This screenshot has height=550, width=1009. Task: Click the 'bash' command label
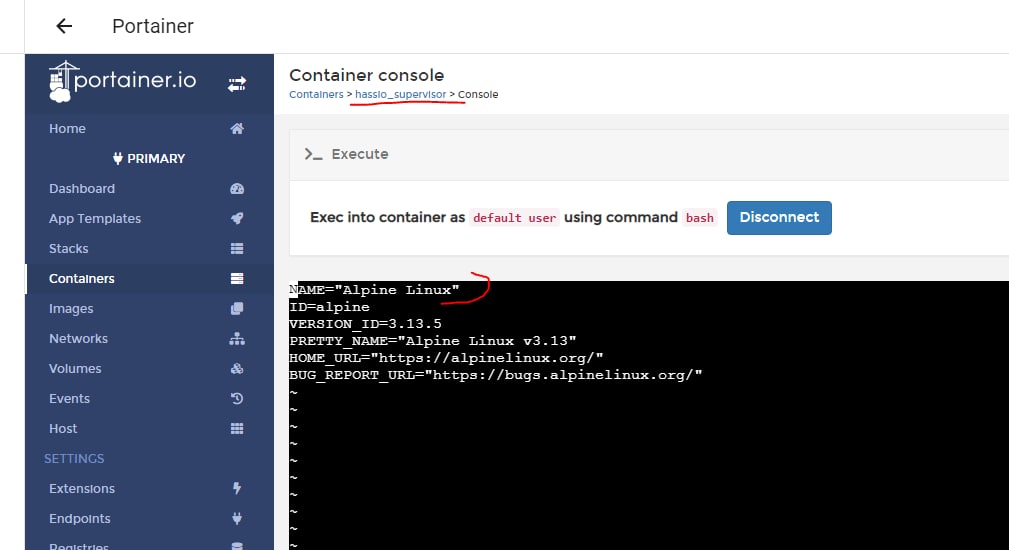699,217
